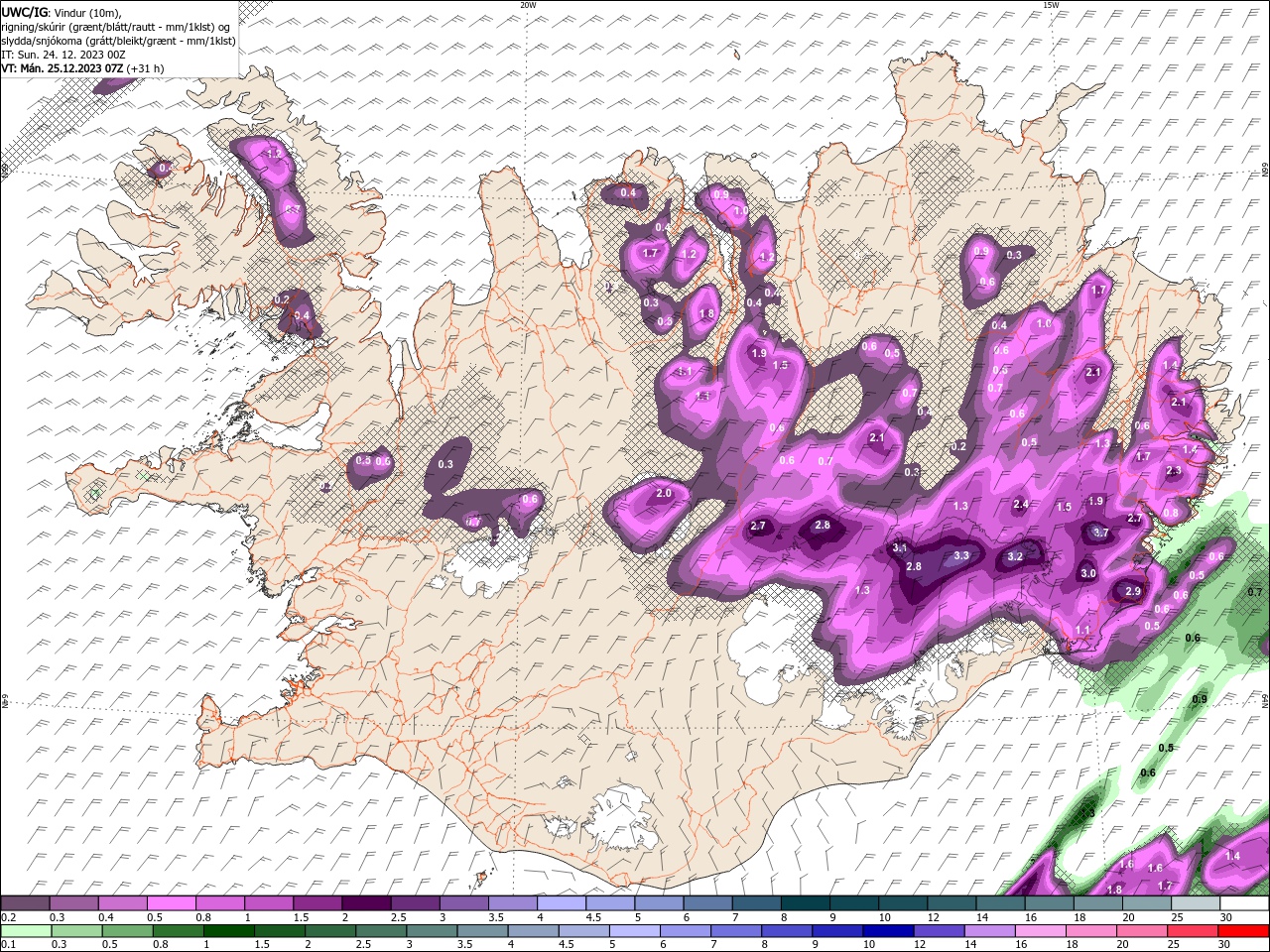The height and width of the screenshot is (952, 1270).
Task: Click the rain-scale swatch labelled 0.5
Action: (127, 930)
